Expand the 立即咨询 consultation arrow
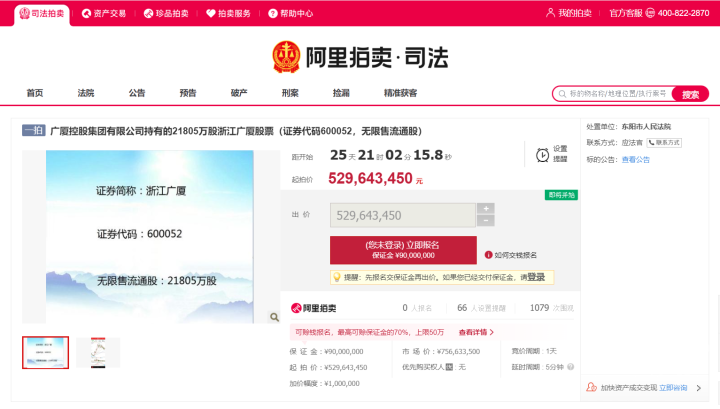The image size is (720, 409). (x=700, y=388)
